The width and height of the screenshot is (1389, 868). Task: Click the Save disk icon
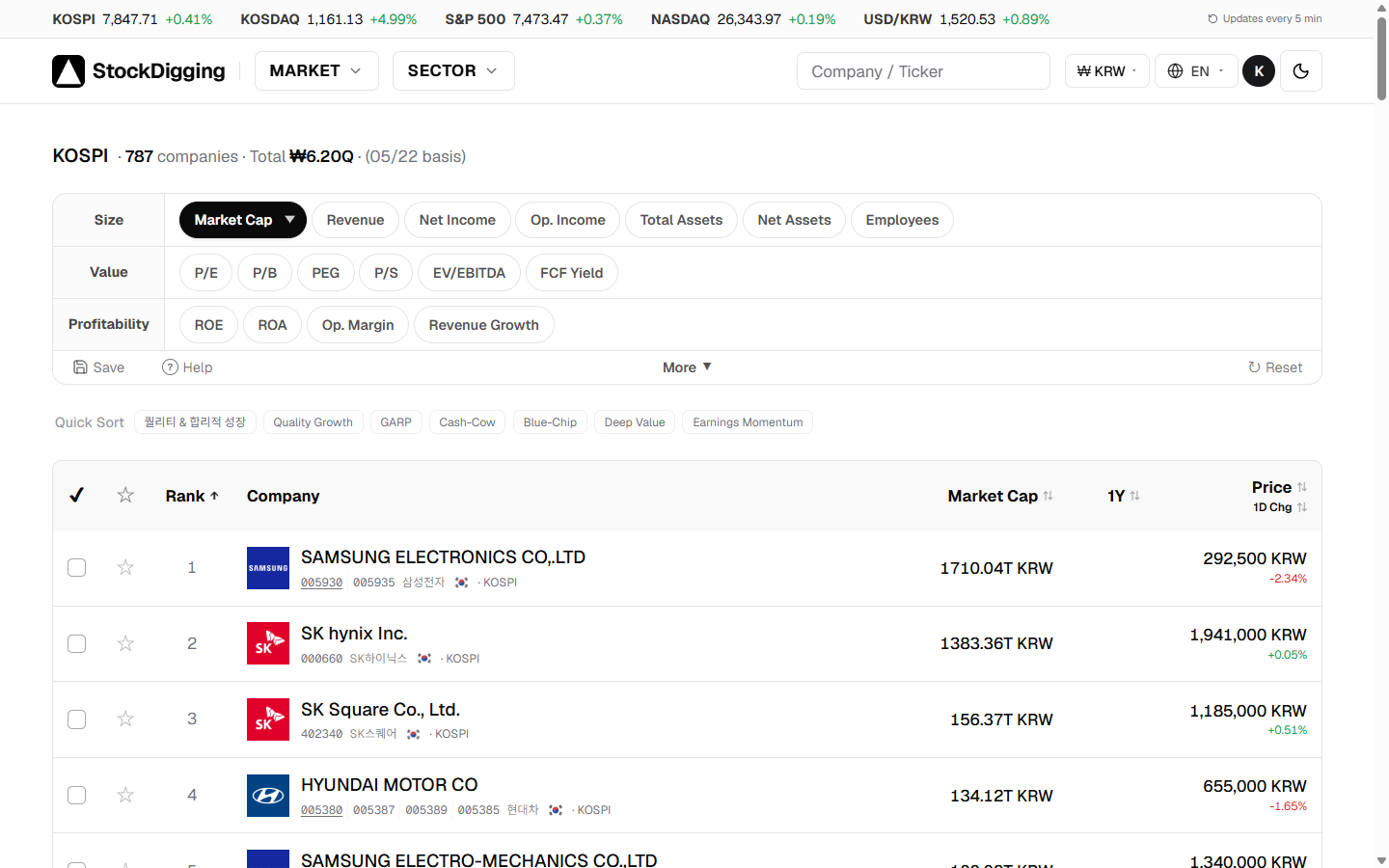(81, 367)
